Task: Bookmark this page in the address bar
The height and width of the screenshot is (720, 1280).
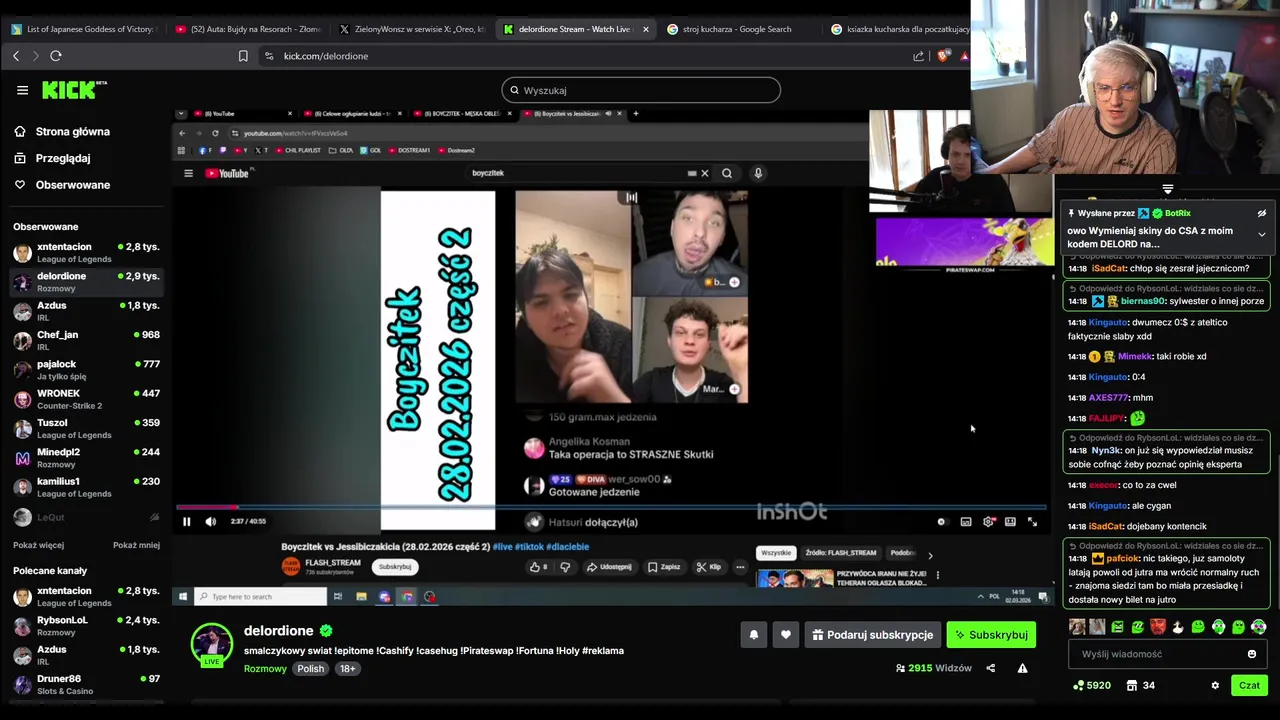Action: 243,56
